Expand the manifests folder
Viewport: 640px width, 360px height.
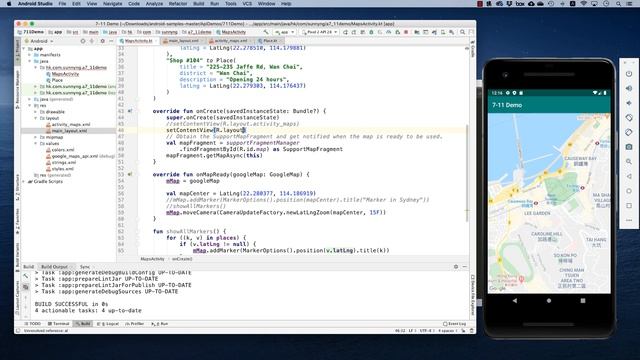tap(30, 55)
